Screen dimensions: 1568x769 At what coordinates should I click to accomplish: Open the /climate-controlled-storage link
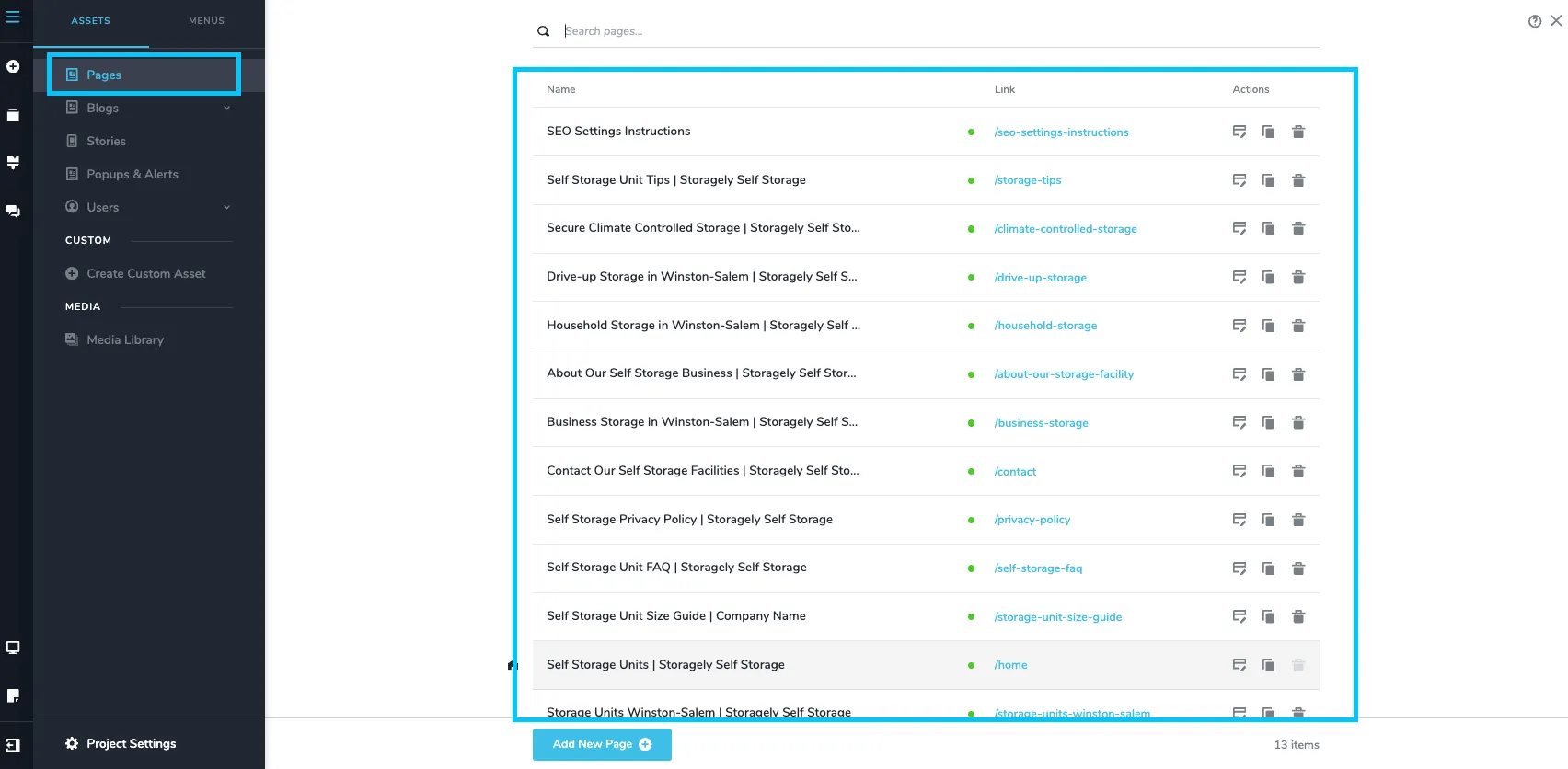click(1066, 229)
